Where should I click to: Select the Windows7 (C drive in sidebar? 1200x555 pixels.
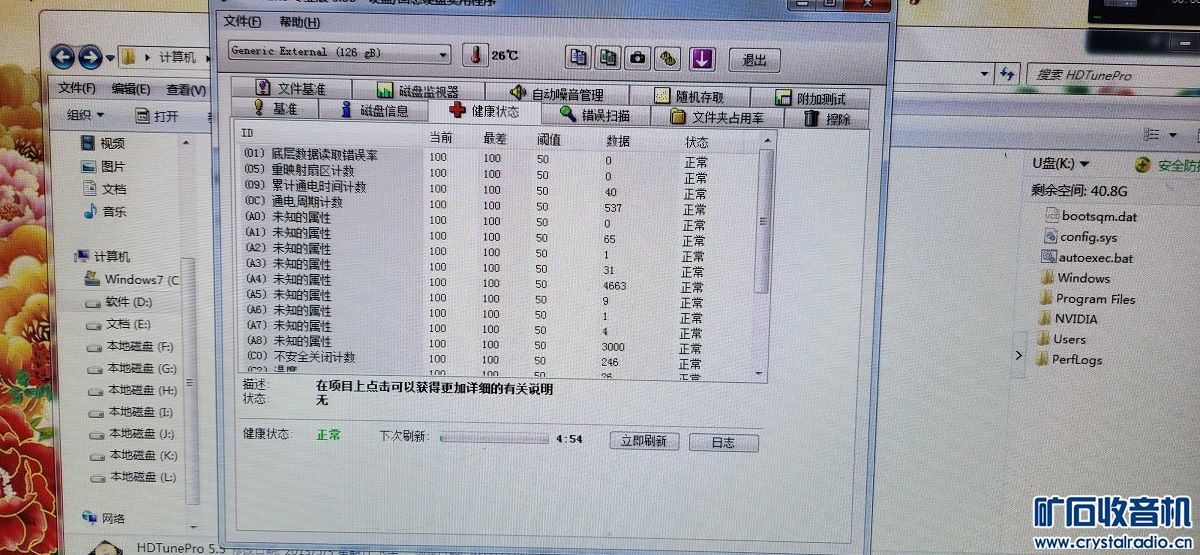131,279
